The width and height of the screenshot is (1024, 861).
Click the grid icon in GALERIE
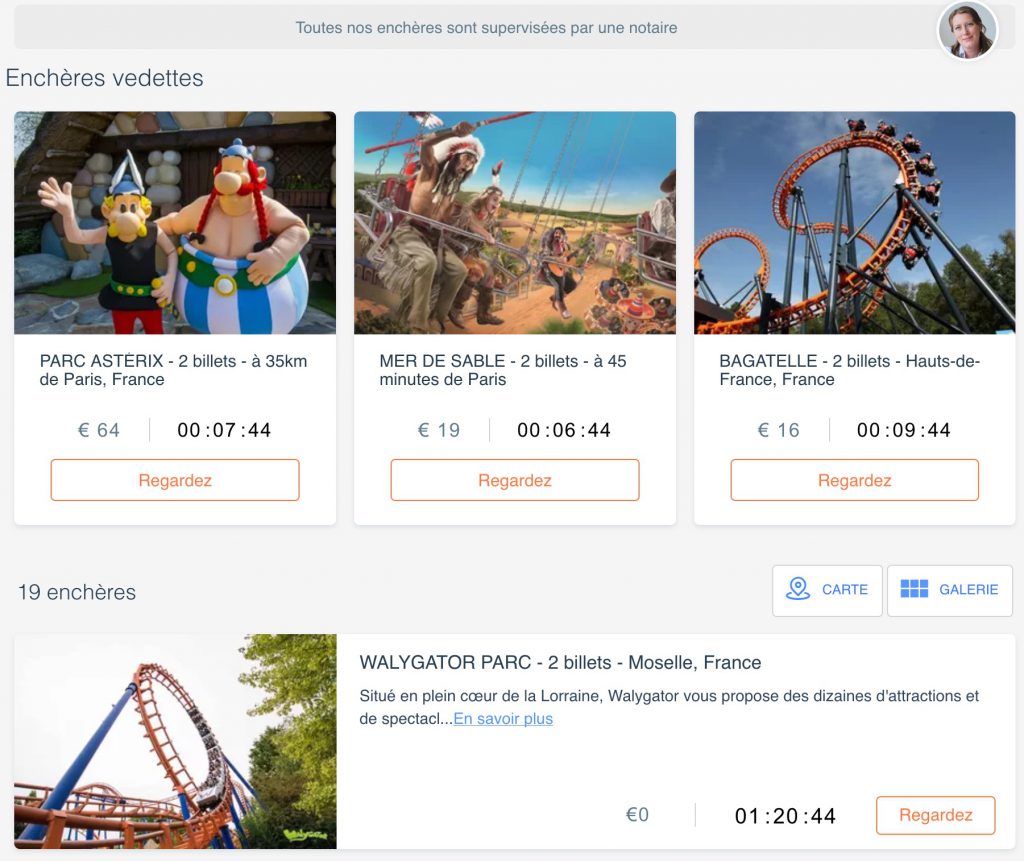click(914, 589)
